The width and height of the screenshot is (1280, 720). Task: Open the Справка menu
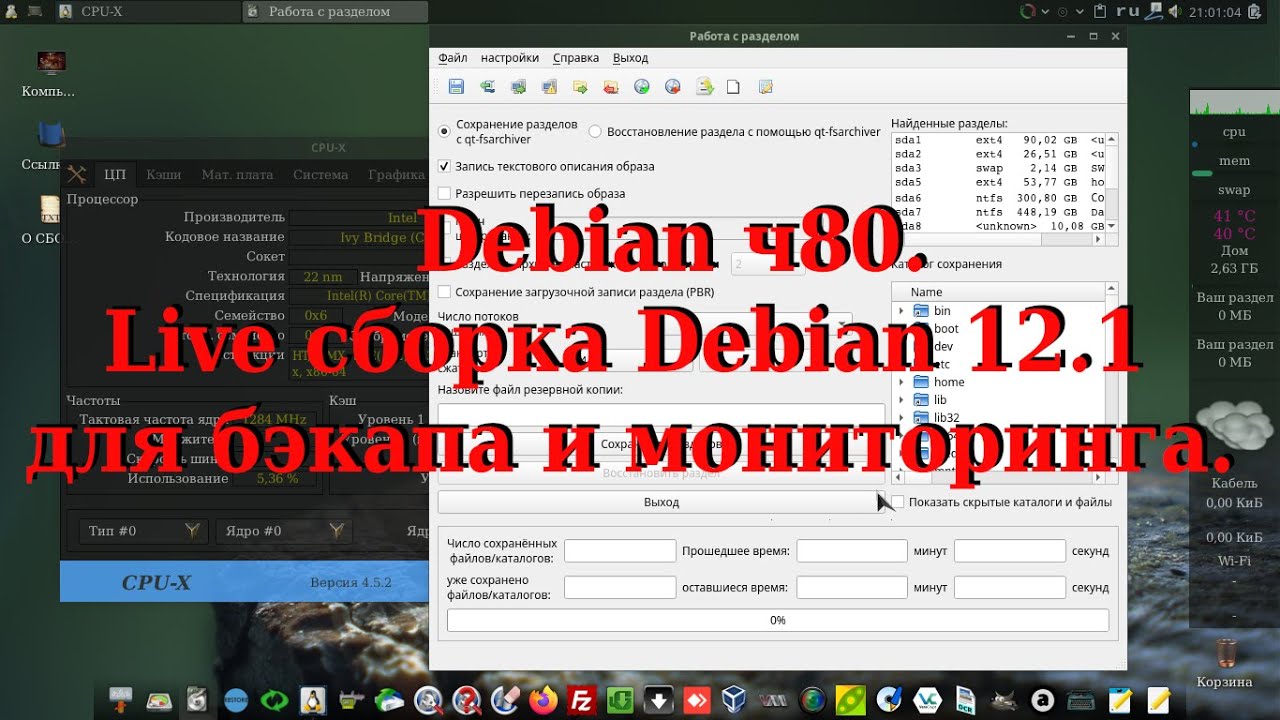tap(576, 58)
